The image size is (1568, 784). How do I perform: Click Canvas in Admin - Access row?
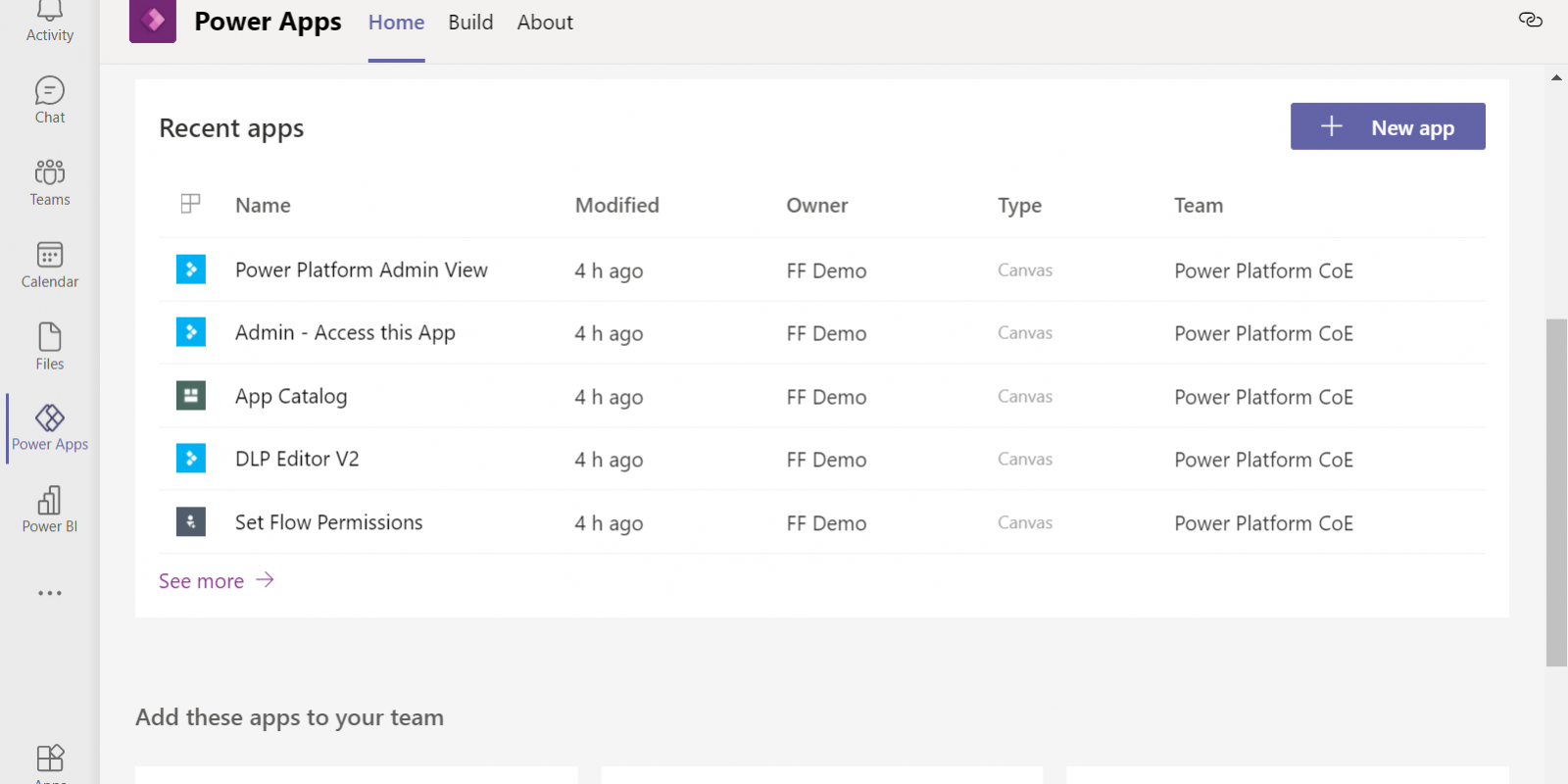coord(1025,333)
